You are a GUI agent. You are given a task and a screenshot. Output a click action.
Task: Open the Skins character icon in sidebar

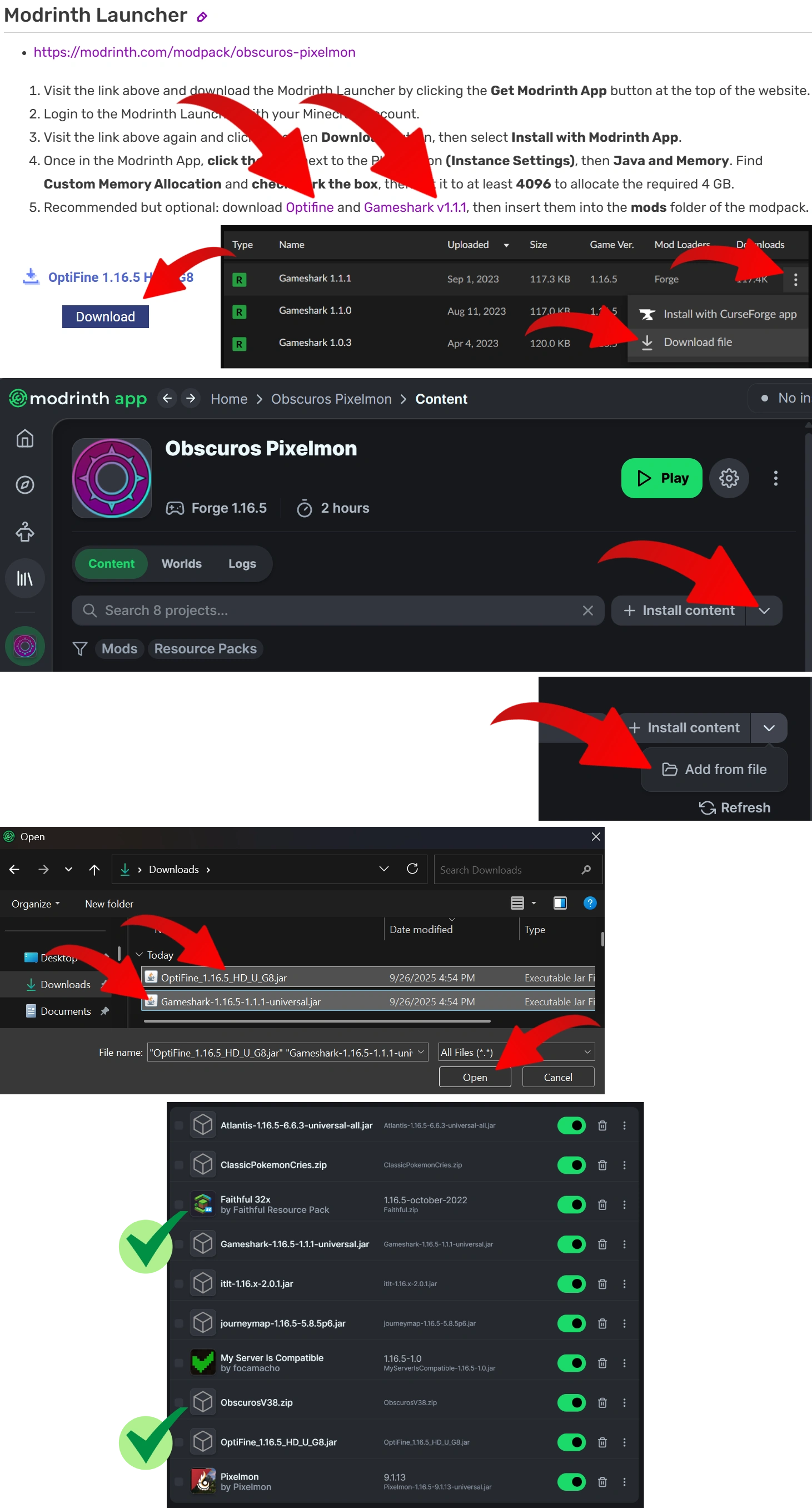[24, 532]
